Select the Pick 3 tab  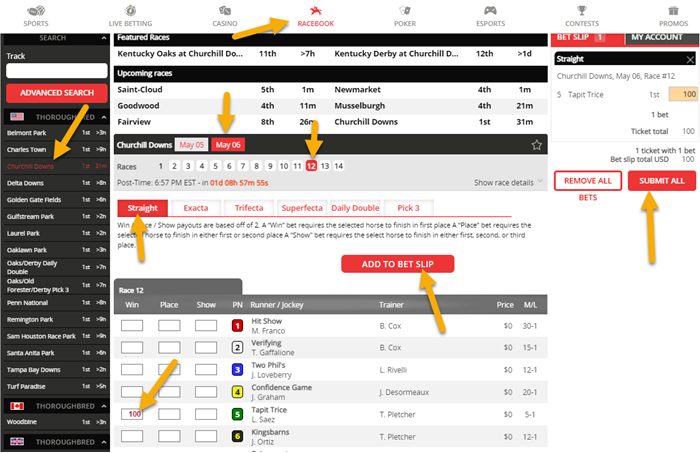tap(408, 208)
